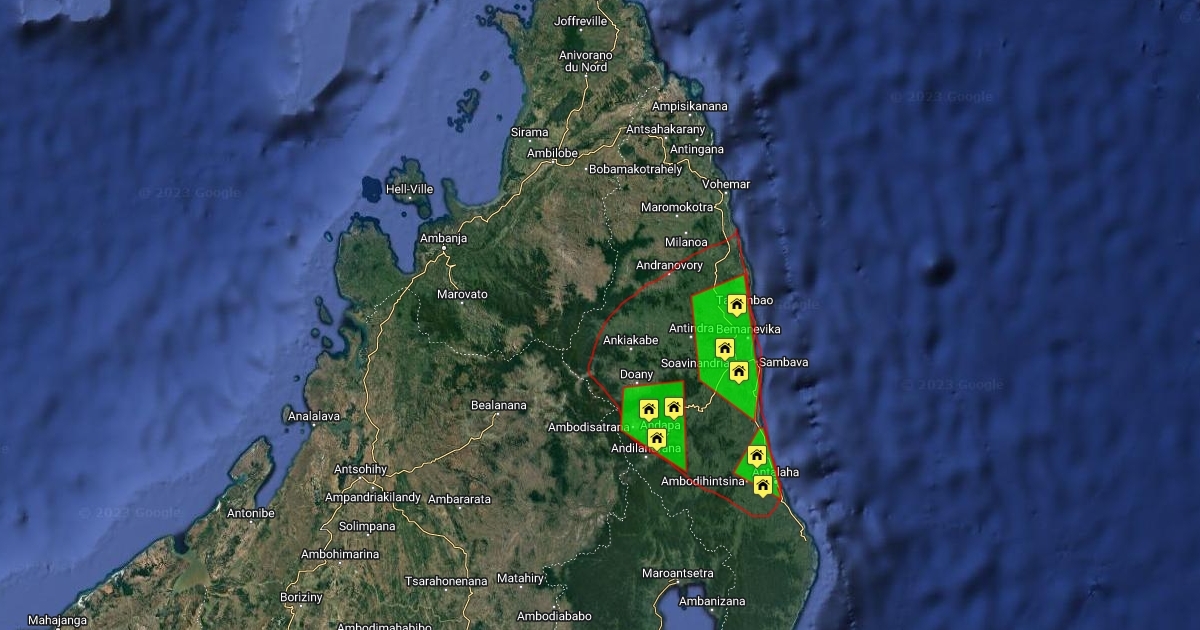This screenshot has width=1200, height=630.
Task: Click the house marker directly above the Andapa label
Action: click(x=648, y=409)
